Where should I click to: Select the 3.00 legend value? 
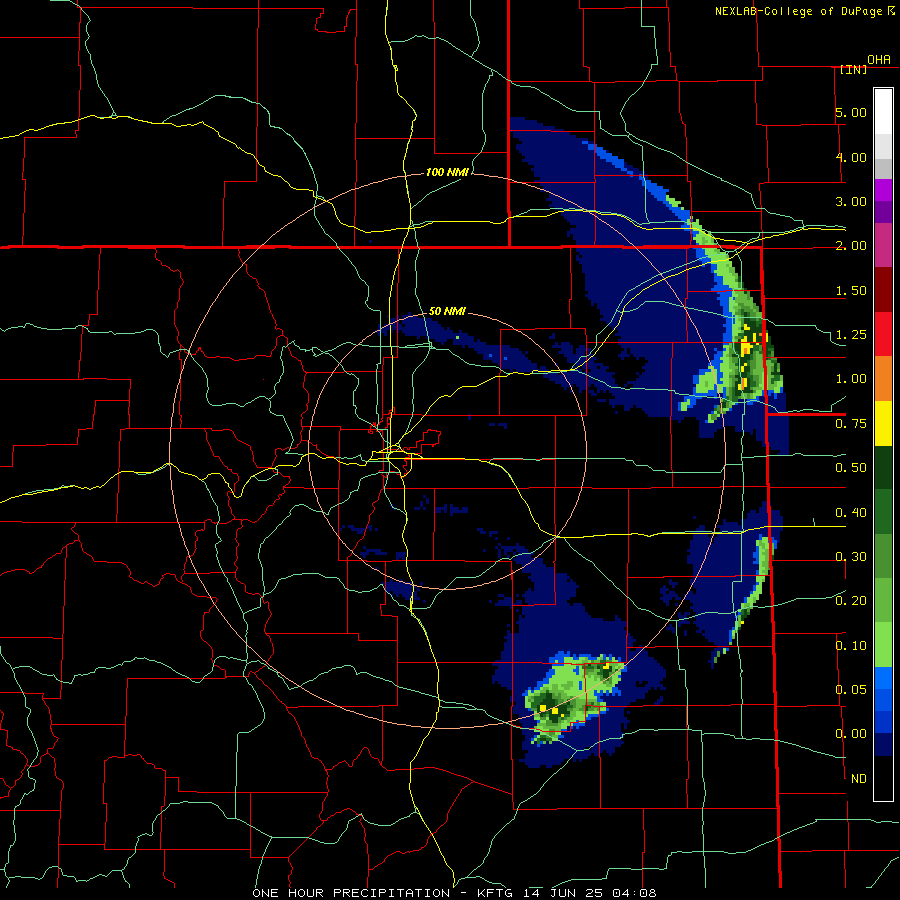click(851, 201)
